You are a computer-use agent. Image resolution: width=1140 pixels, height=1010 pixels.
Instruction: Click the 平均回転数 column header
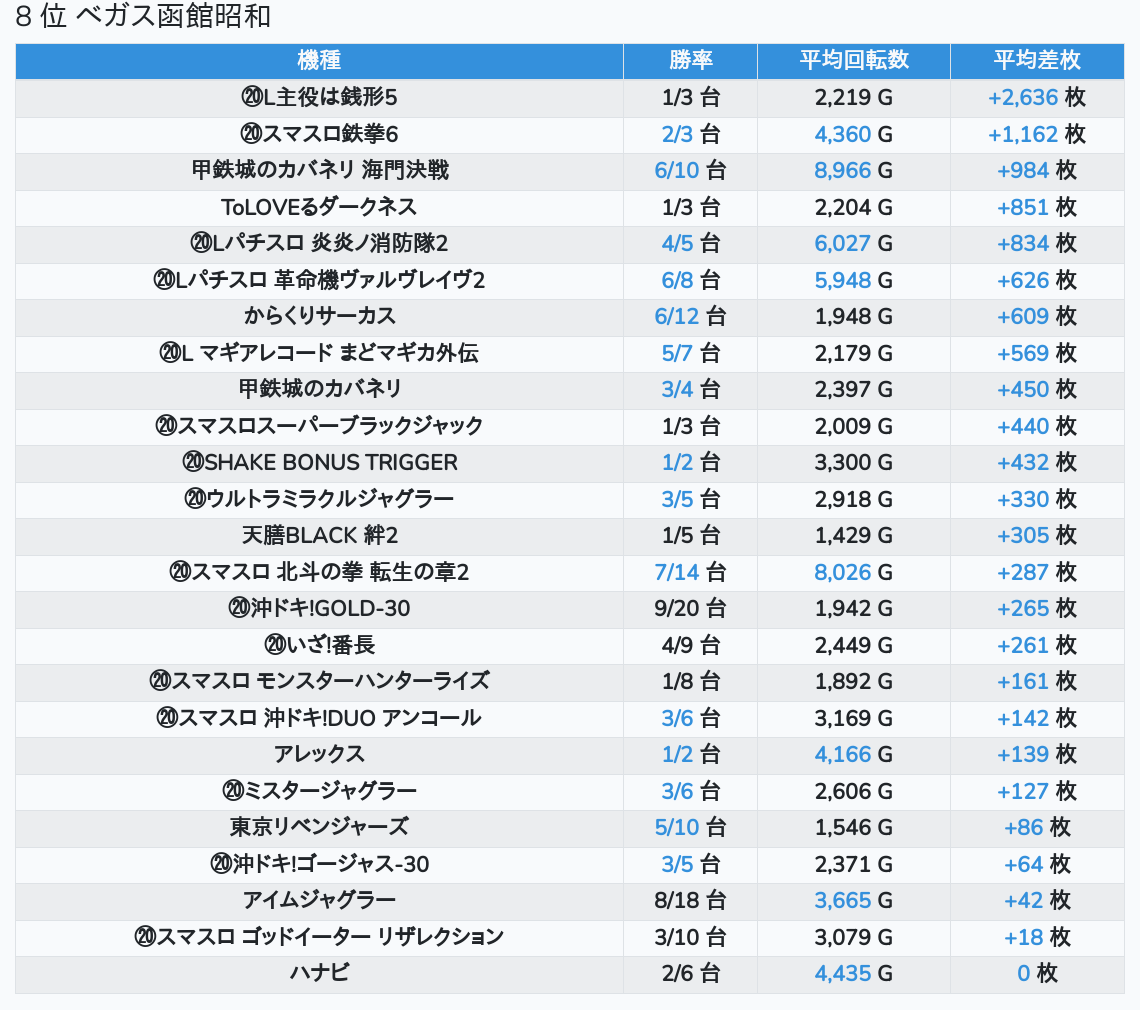853,60
